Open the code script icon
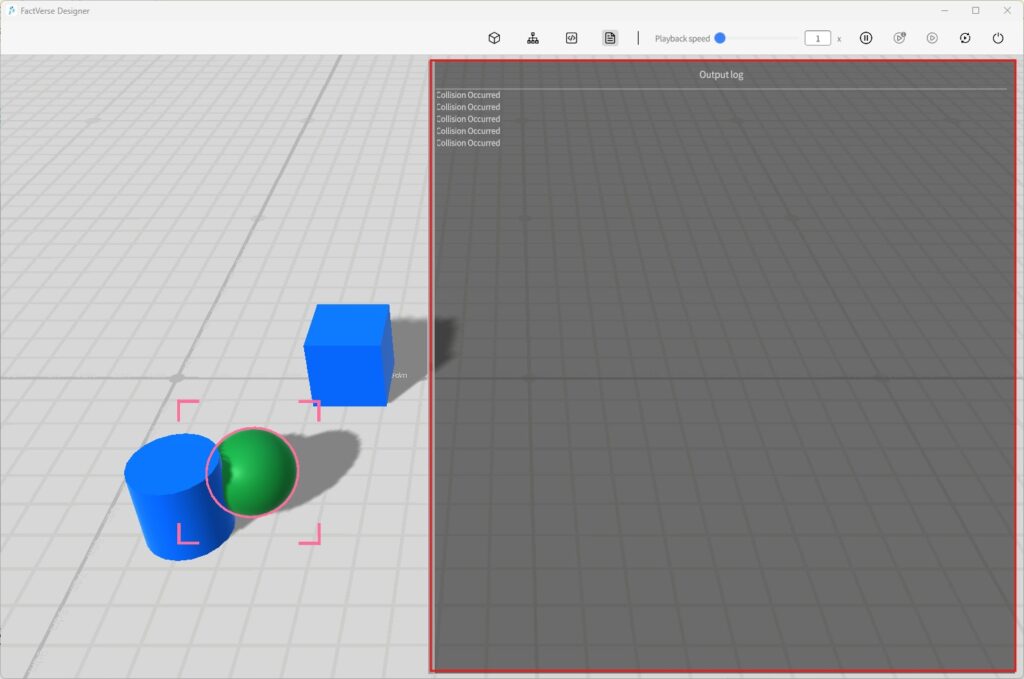 click(x=571, y=38)
